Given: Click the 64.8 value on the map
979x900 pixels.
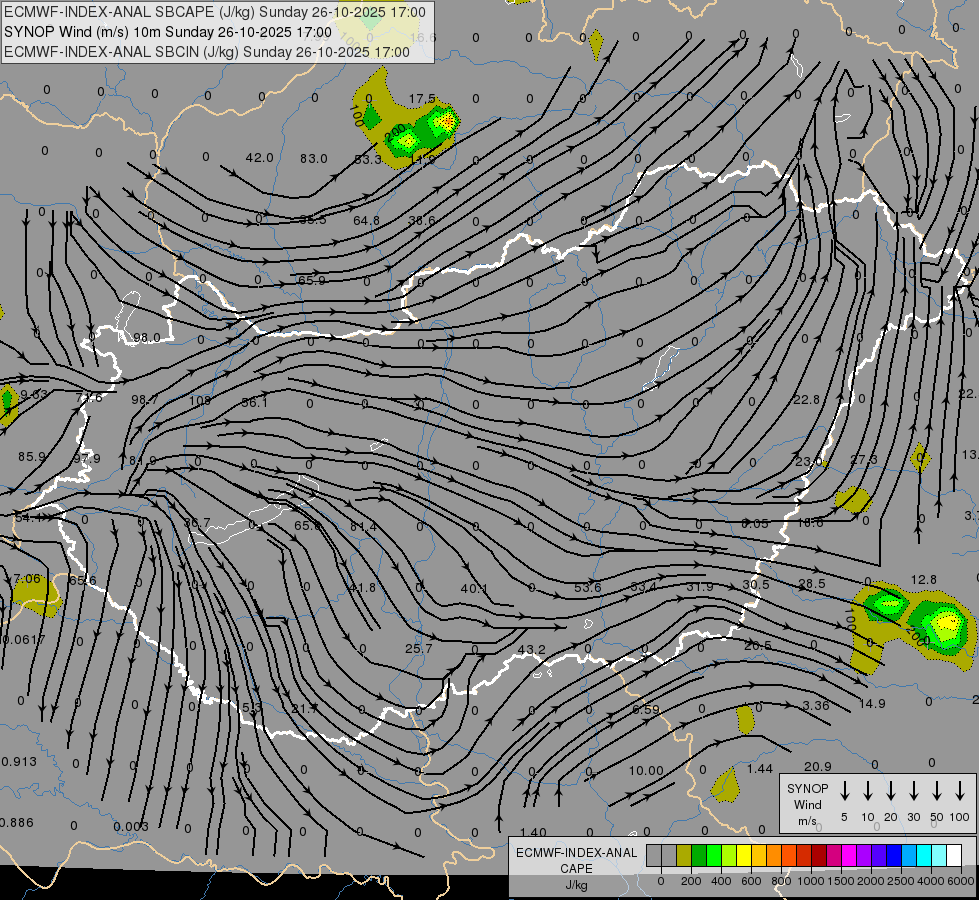Looking at the screenshot, I should pos(366,220).
